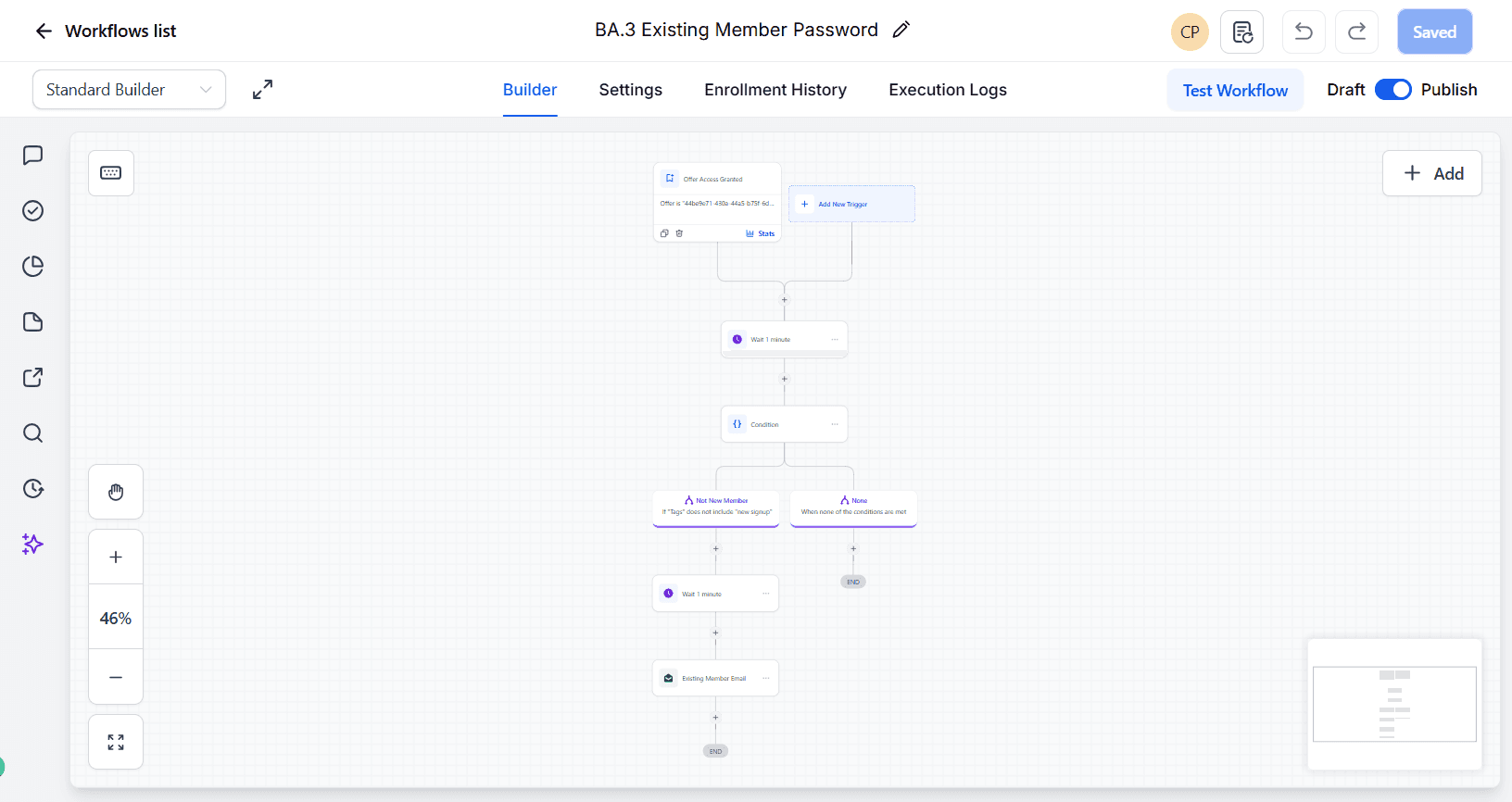
Task: Switch to Settings tab
Action: click(631, 90)
